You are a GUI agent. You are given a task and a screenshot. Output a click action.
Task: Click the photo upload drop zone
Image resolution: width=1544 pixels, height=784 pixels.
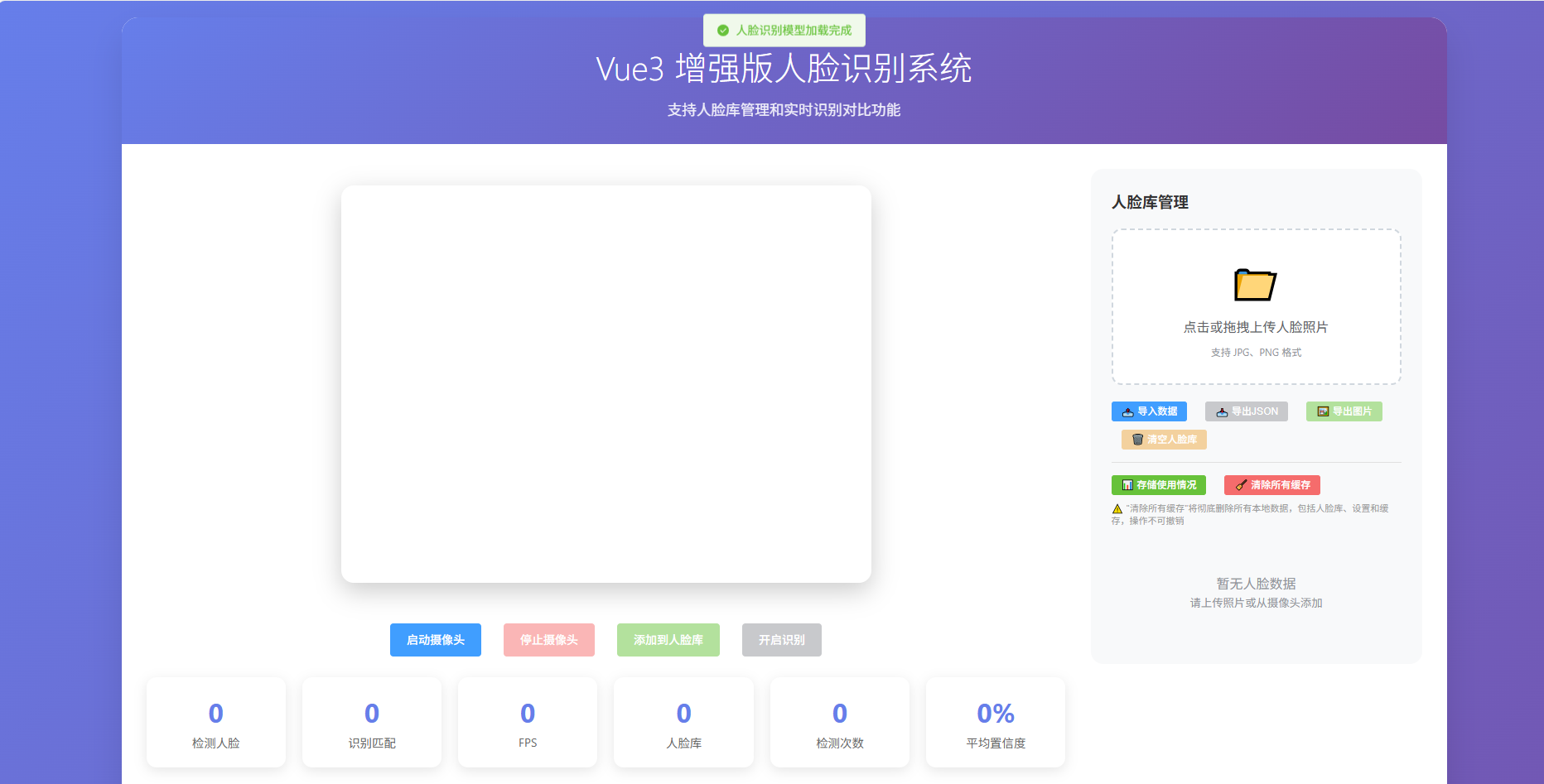coord(1256,307)
